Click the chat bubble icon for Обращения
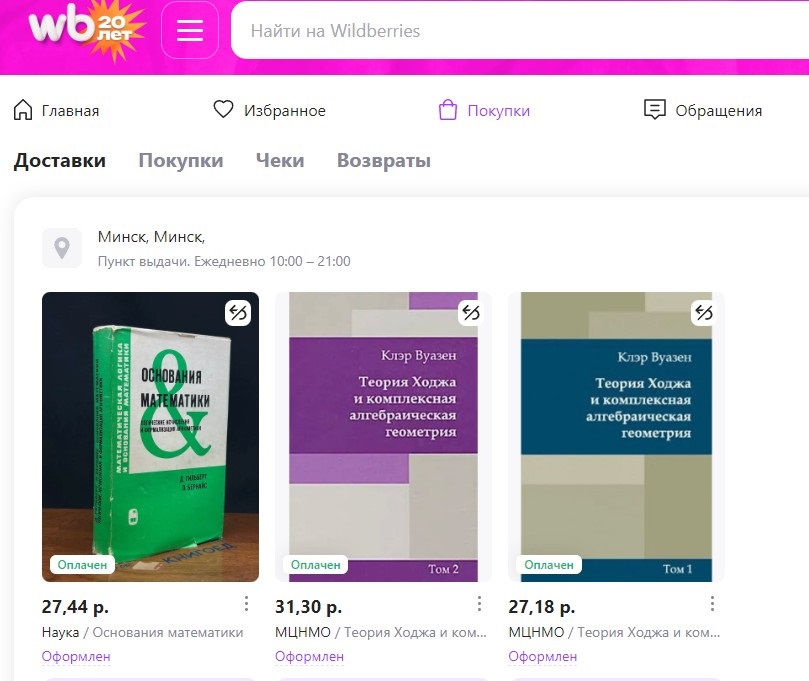Screen dimensions: 809x681 tap(655, 109)
